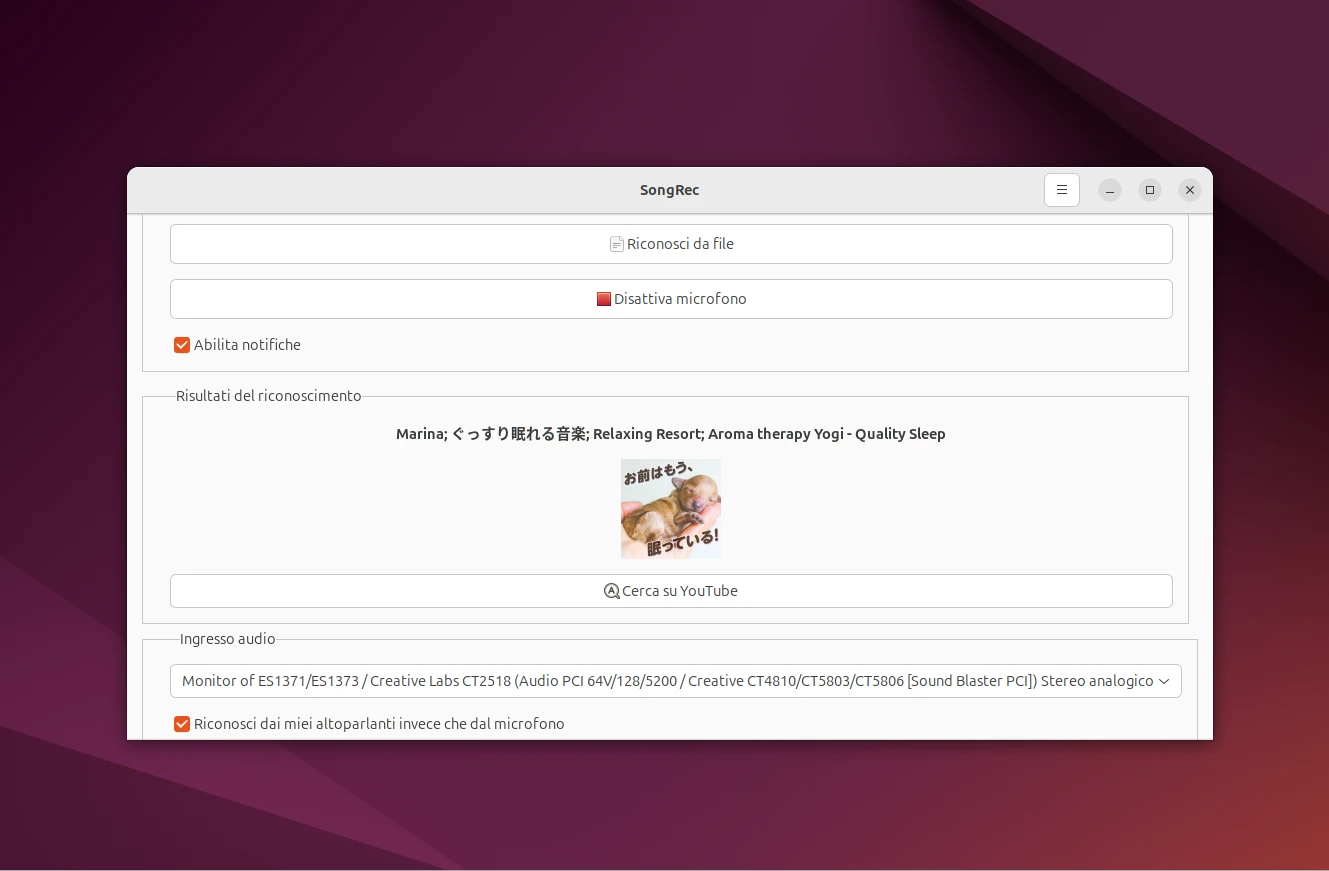Click the red stop icon beside Disattiva microfono
Viewport: 1329px width, 871px height.
coord(603,299)
